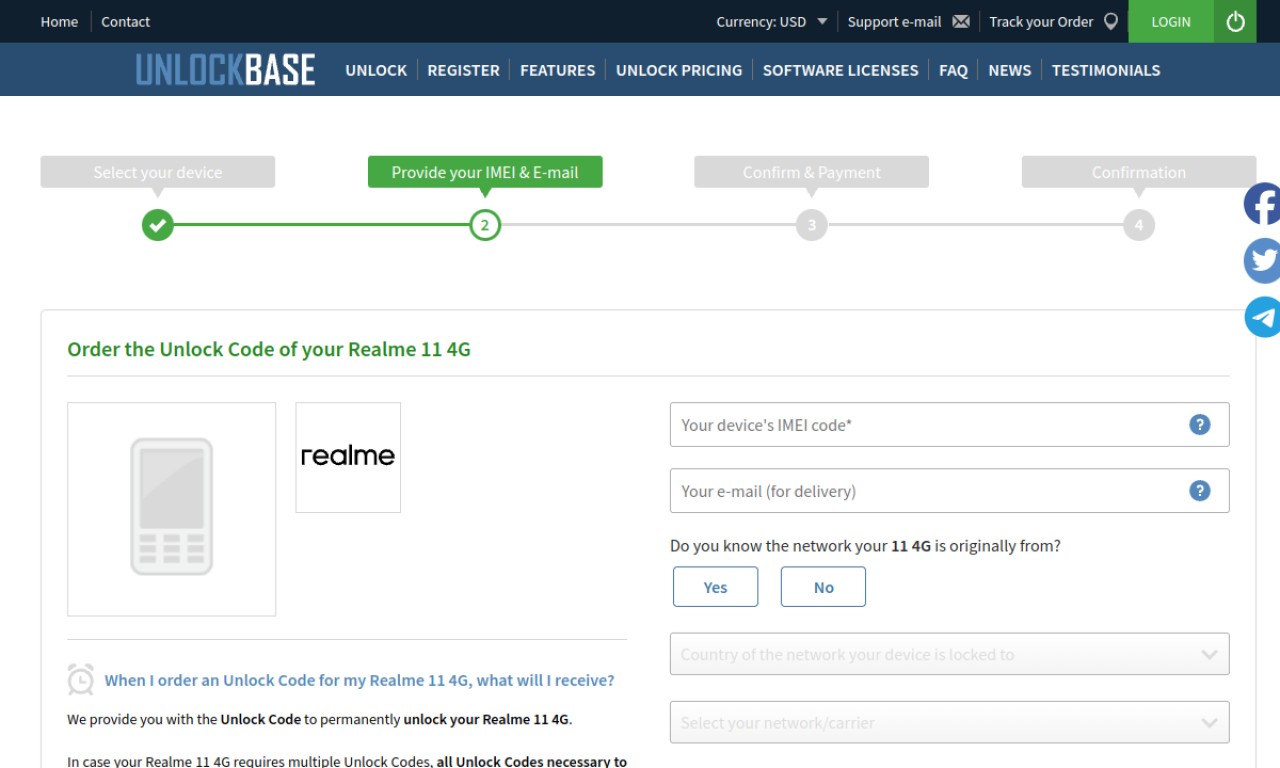Image resolution: width=1280 pixels, height=768 pixels.
Task: Expand the Select your network/carrier dropdown
Action: click(949, 722)
